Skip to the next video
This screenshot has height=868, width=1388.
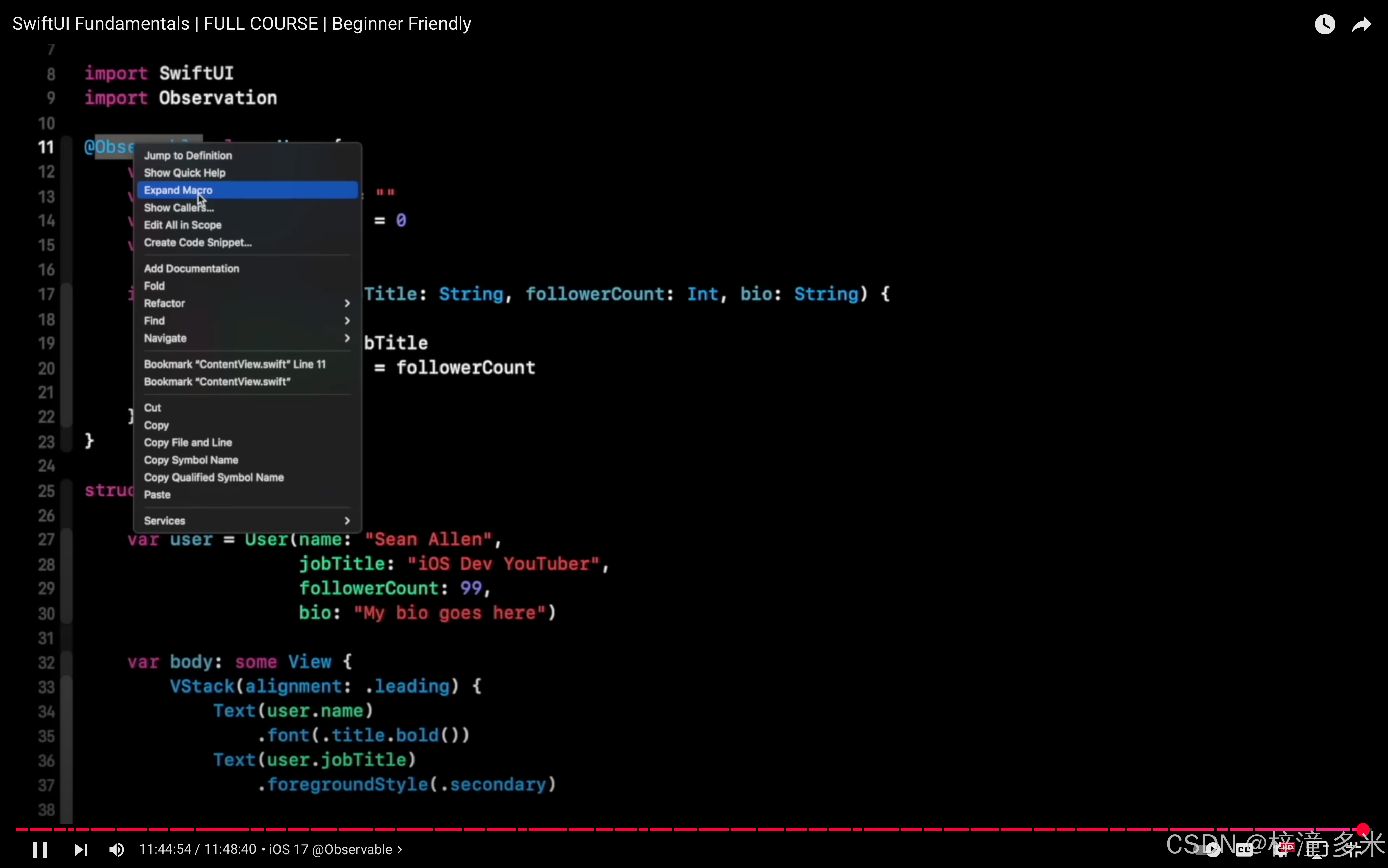point(80,849)
